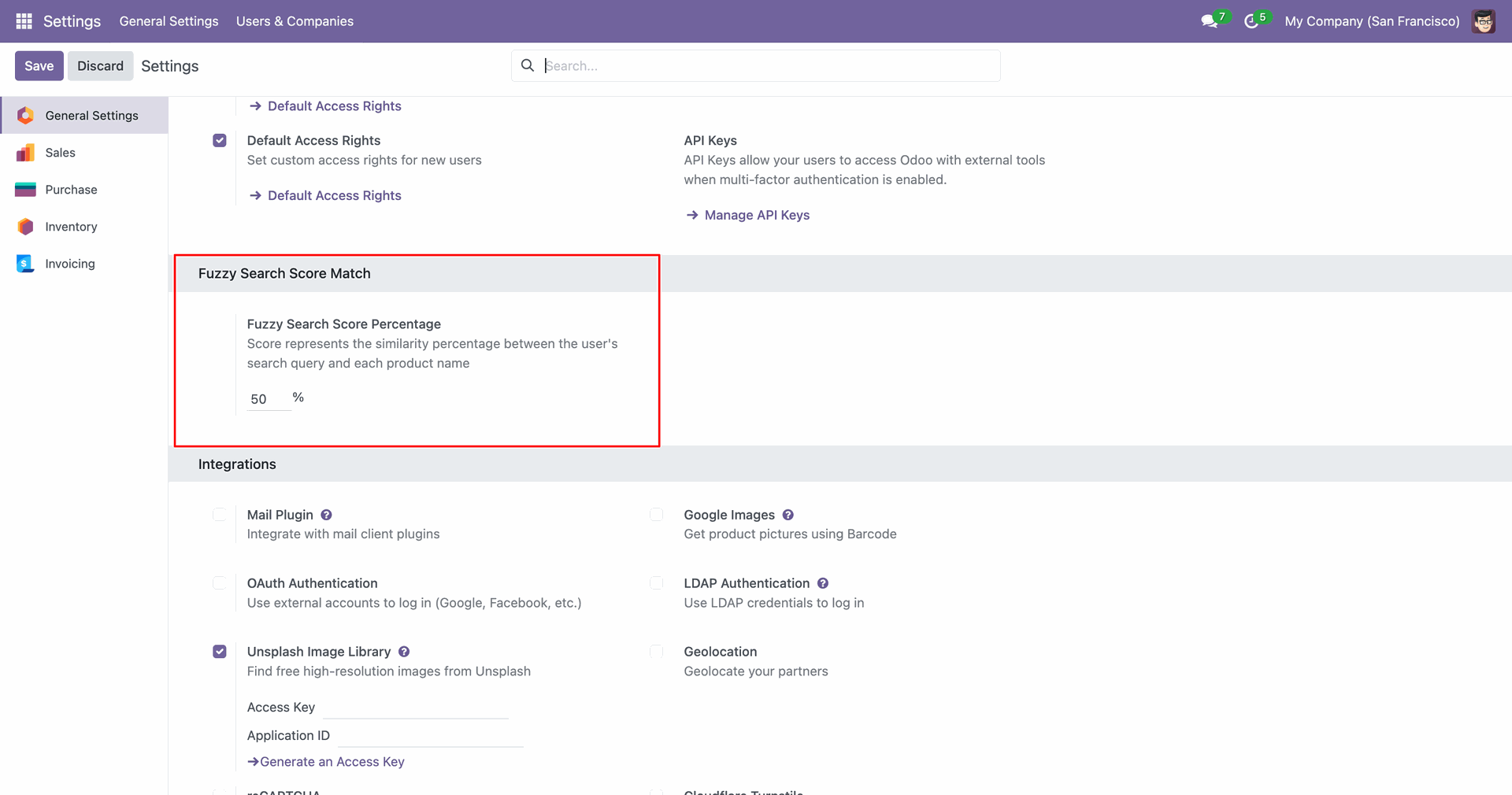Viewport: 1512px width, 795px height.
Task: Open the Users & Companies menu
Action: (x=295, y=21)
